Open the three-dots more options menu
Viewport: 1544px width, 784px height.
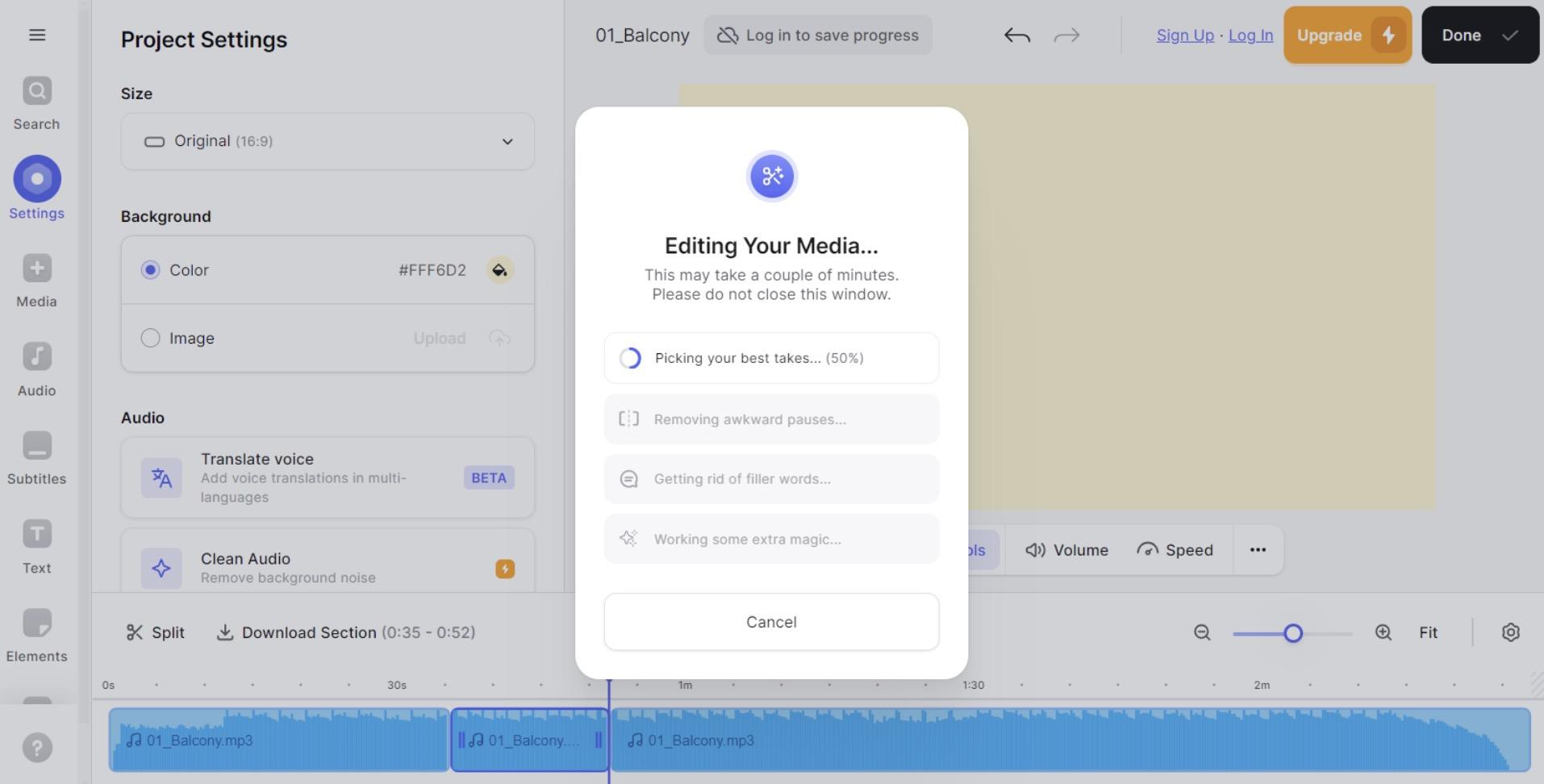pos(1258,550)
